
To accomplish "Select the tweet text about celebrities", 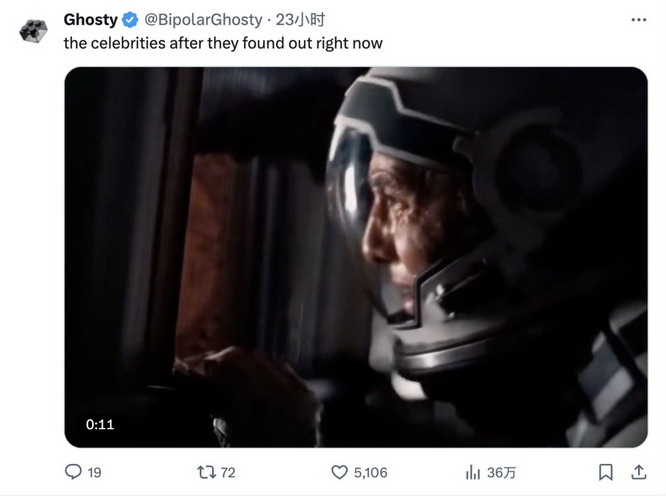I will pyautogui.click(x=223, y=43).
